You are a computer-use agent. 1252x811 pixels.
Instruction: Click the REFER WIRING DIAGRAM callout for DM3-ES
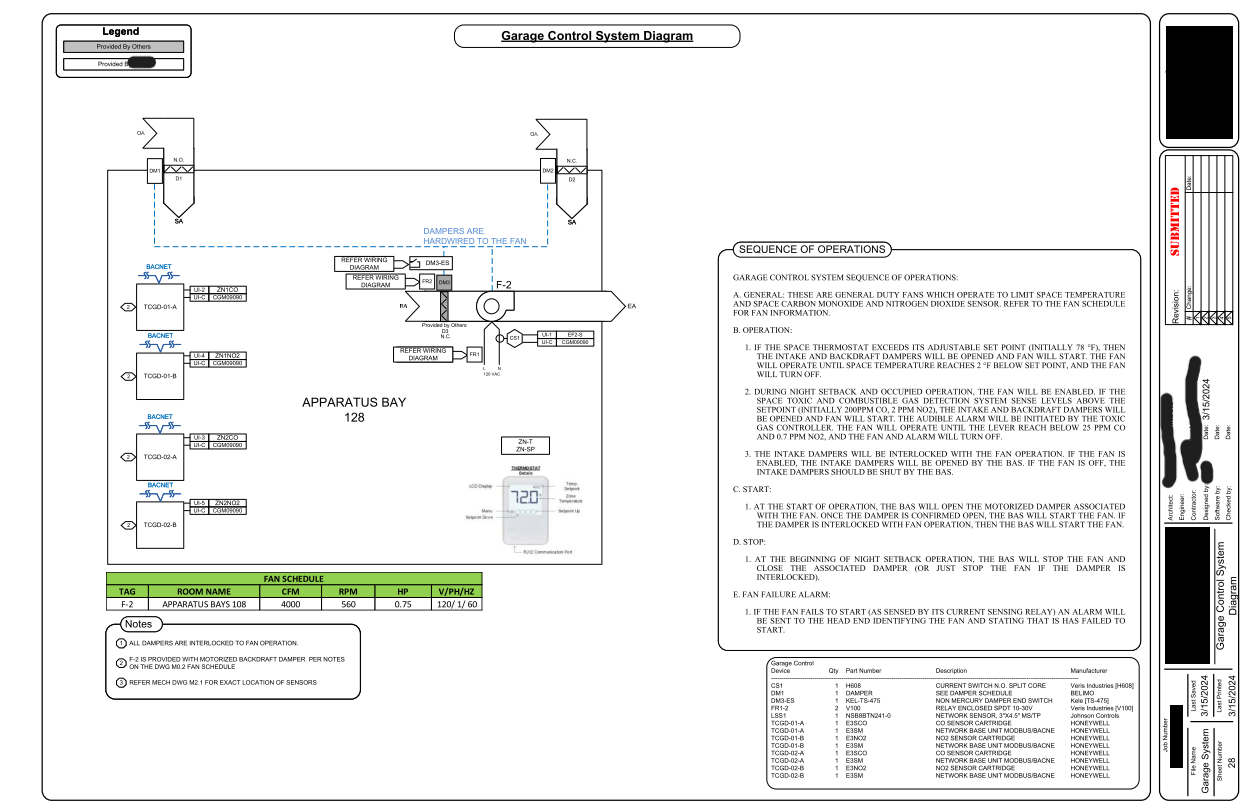click(365, 263)
